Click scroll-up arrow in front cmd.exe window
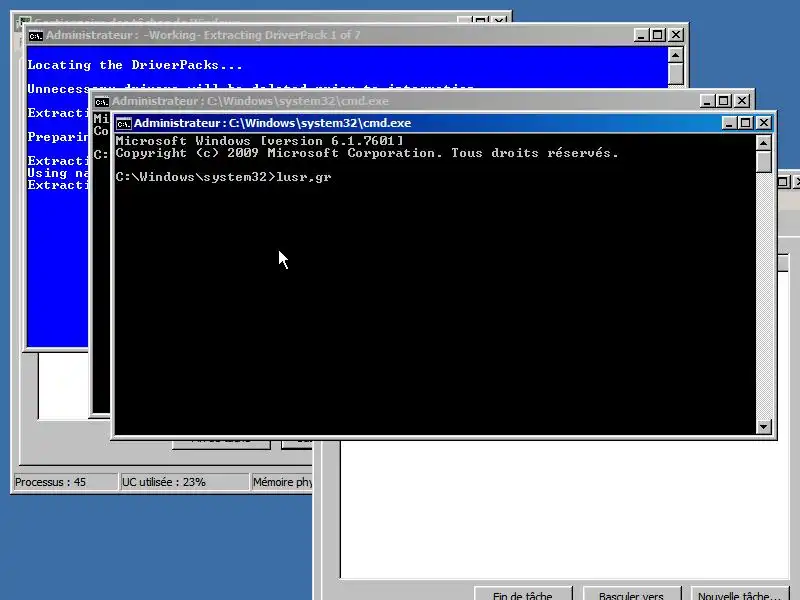Screen dimensions: 800x600 763,143
